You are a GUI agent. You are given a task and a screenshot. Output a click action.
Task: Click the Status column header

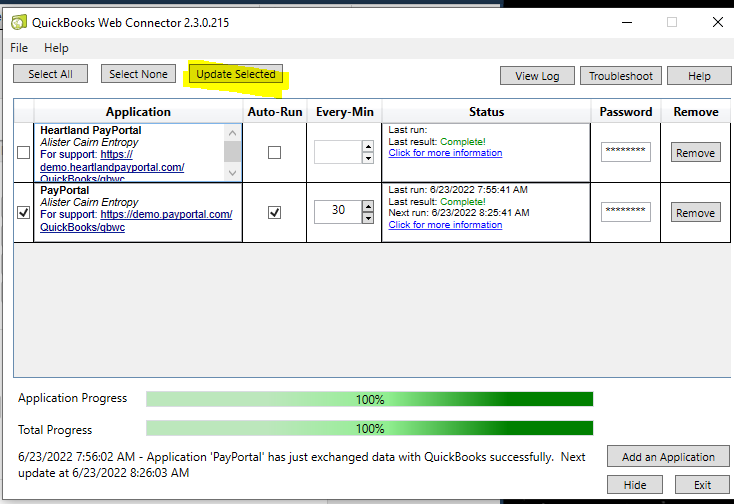click(x=486, y=112)
